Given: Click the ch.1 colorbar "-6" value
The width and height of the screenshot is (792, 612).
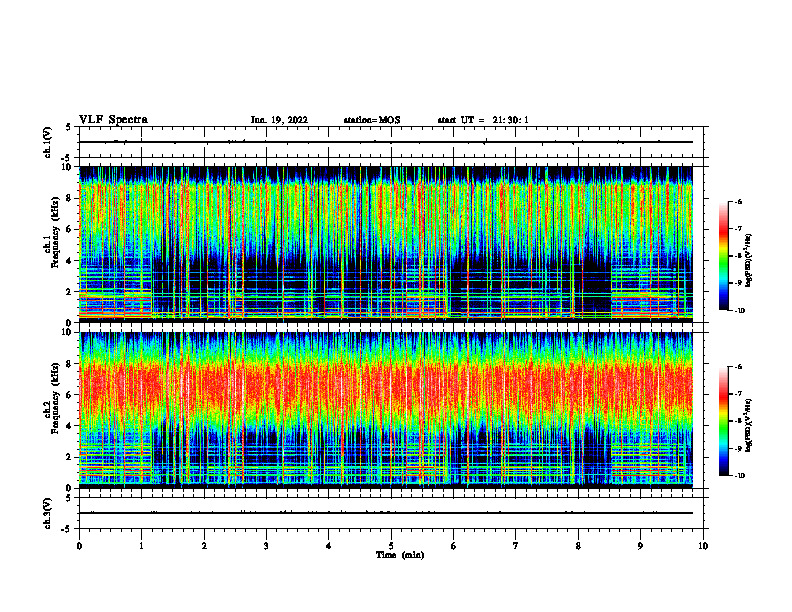Looking at the screenshot, I should (x=739, y=201).
